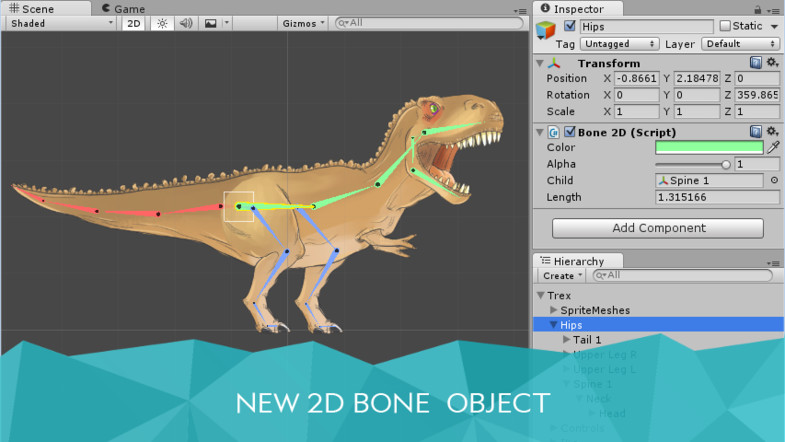
Task: Open the Static flags dropdown arrow
Action: pyautogui.click(x=774, y=27)
